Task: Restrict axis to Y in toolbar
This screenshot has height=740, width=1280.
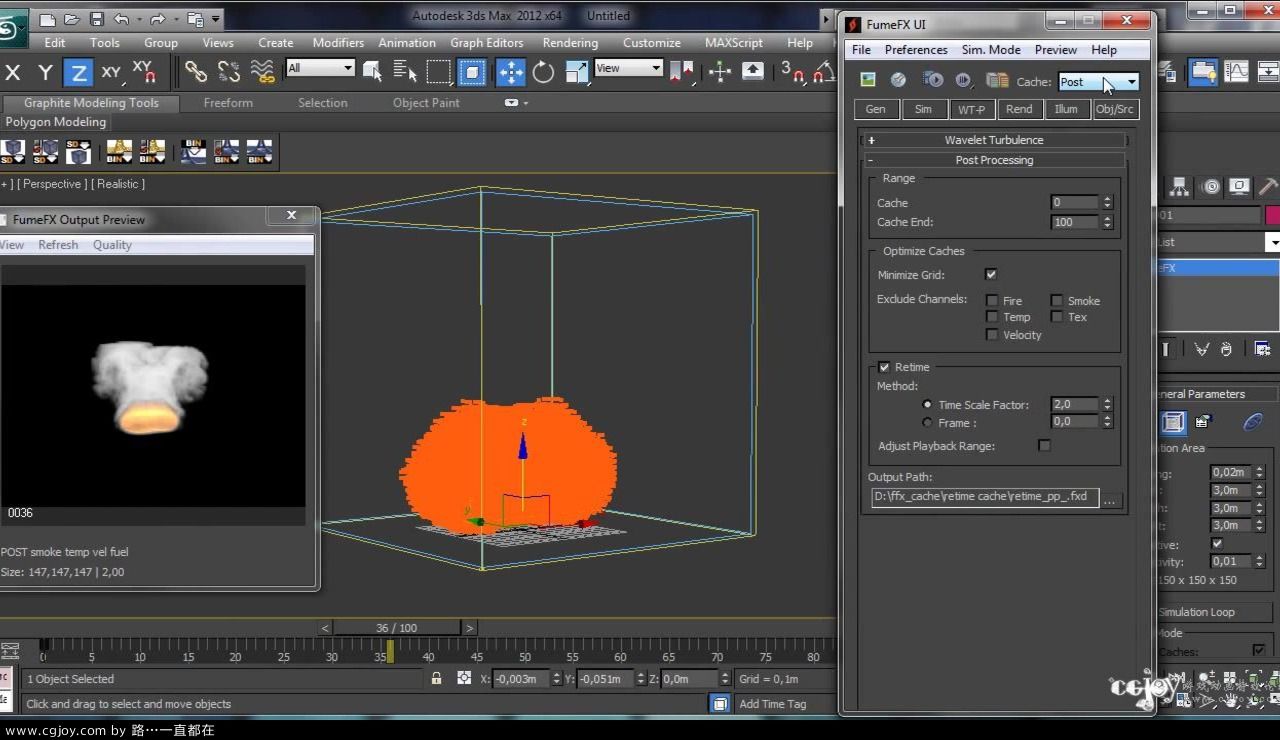Action: coord(45,72)
